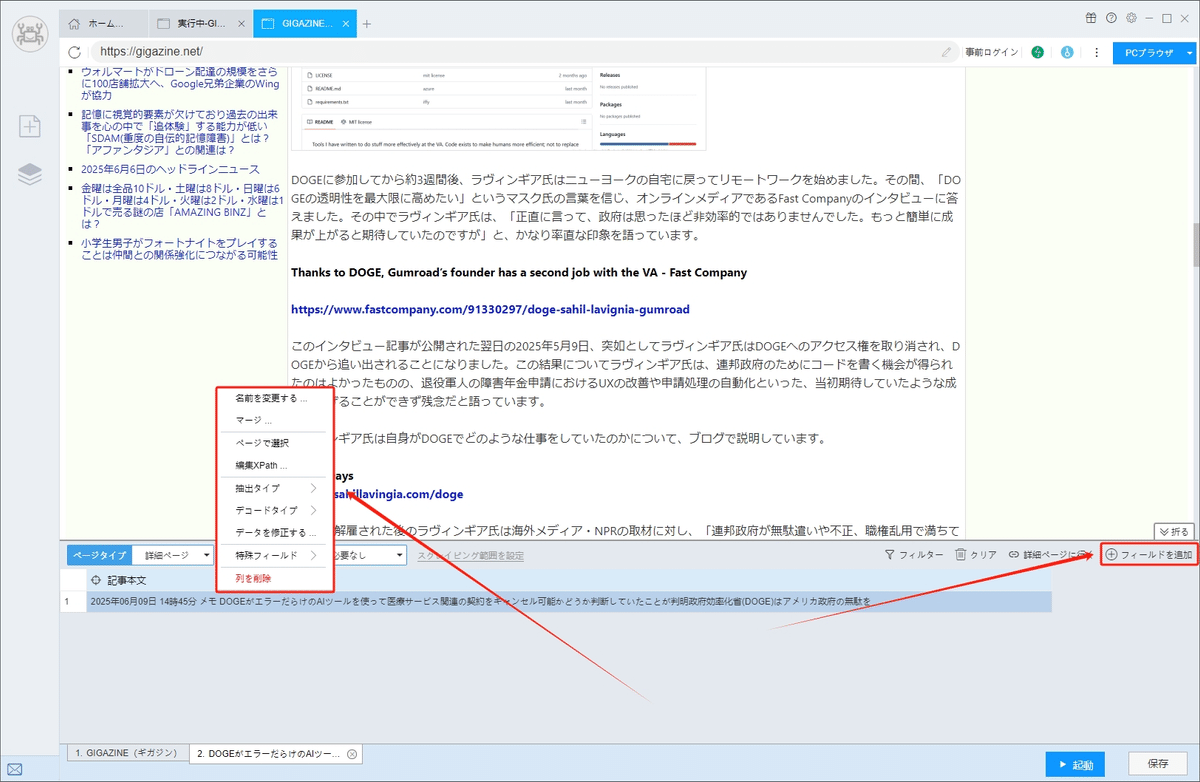This screenshot has width=1200, height=782.
Task: Close the DOGE task tab with x icon
Action: click(352, 753)
